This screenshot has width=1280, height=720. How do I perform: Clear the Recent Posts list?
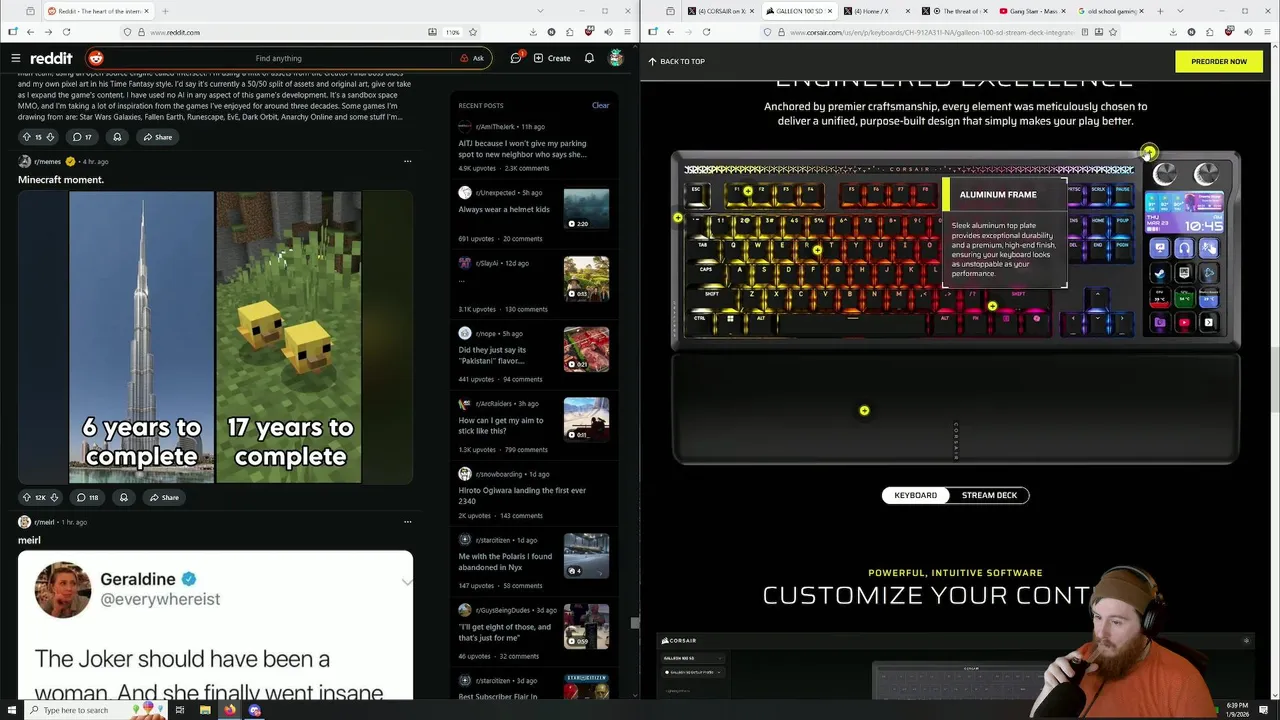600,105
